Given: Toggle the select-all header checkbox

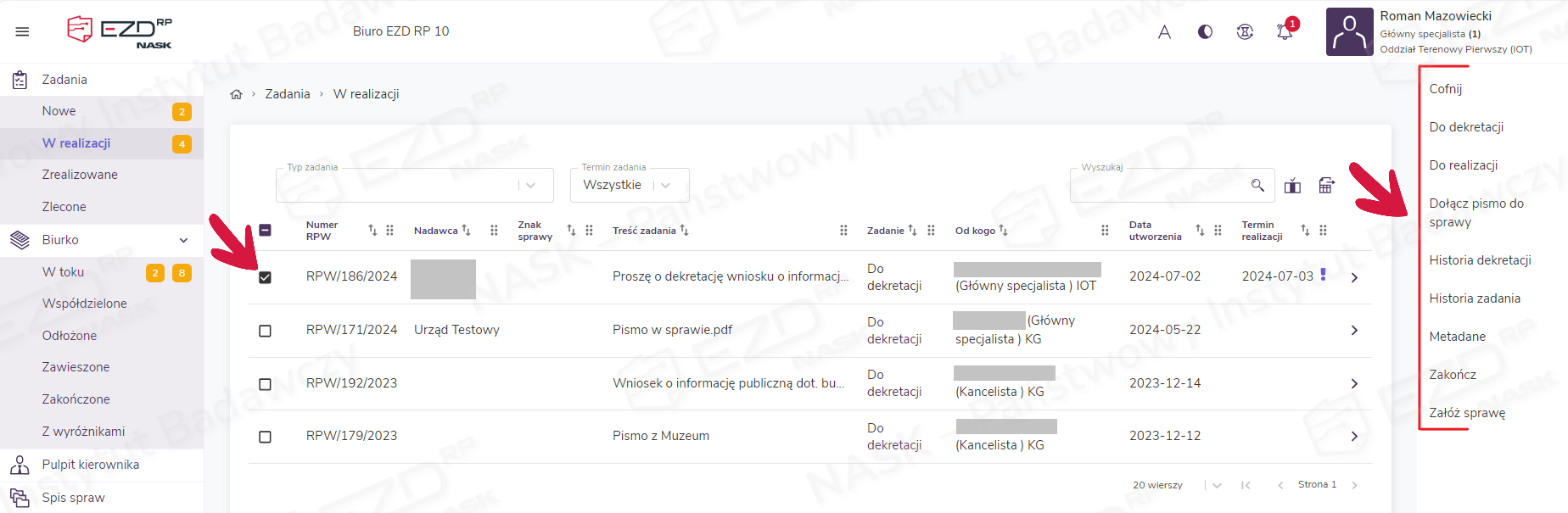Looking at the screenshot, I should pyautogui.click(x=265, y=231).
